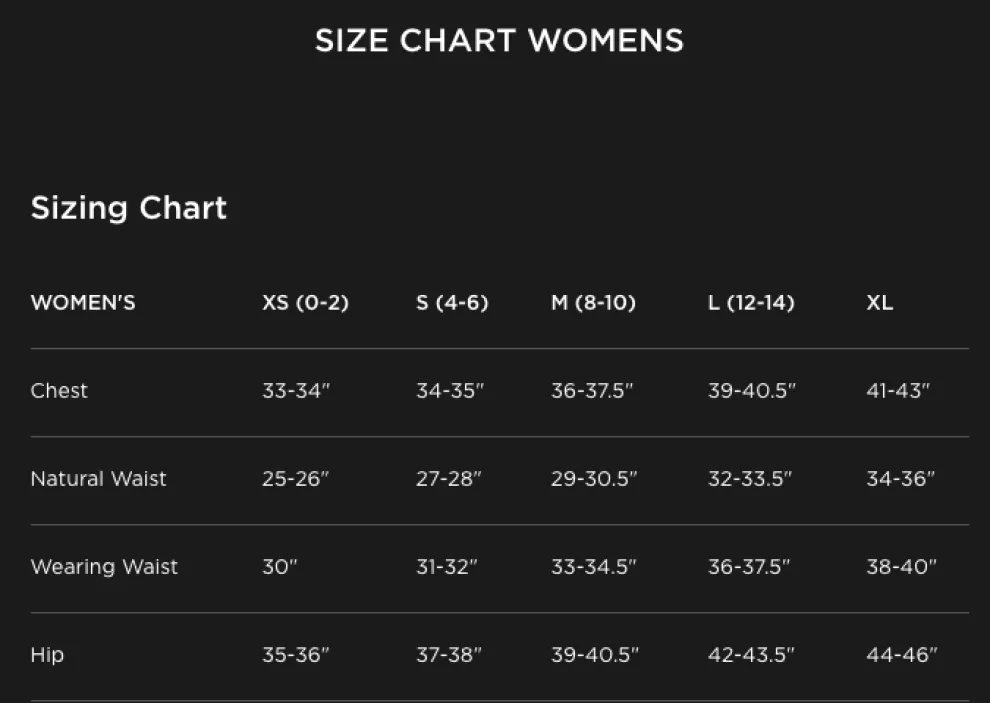Select the XL wearing waist value 38-40"
Screen dimensions: 990x703
click(x=901, y=567)
